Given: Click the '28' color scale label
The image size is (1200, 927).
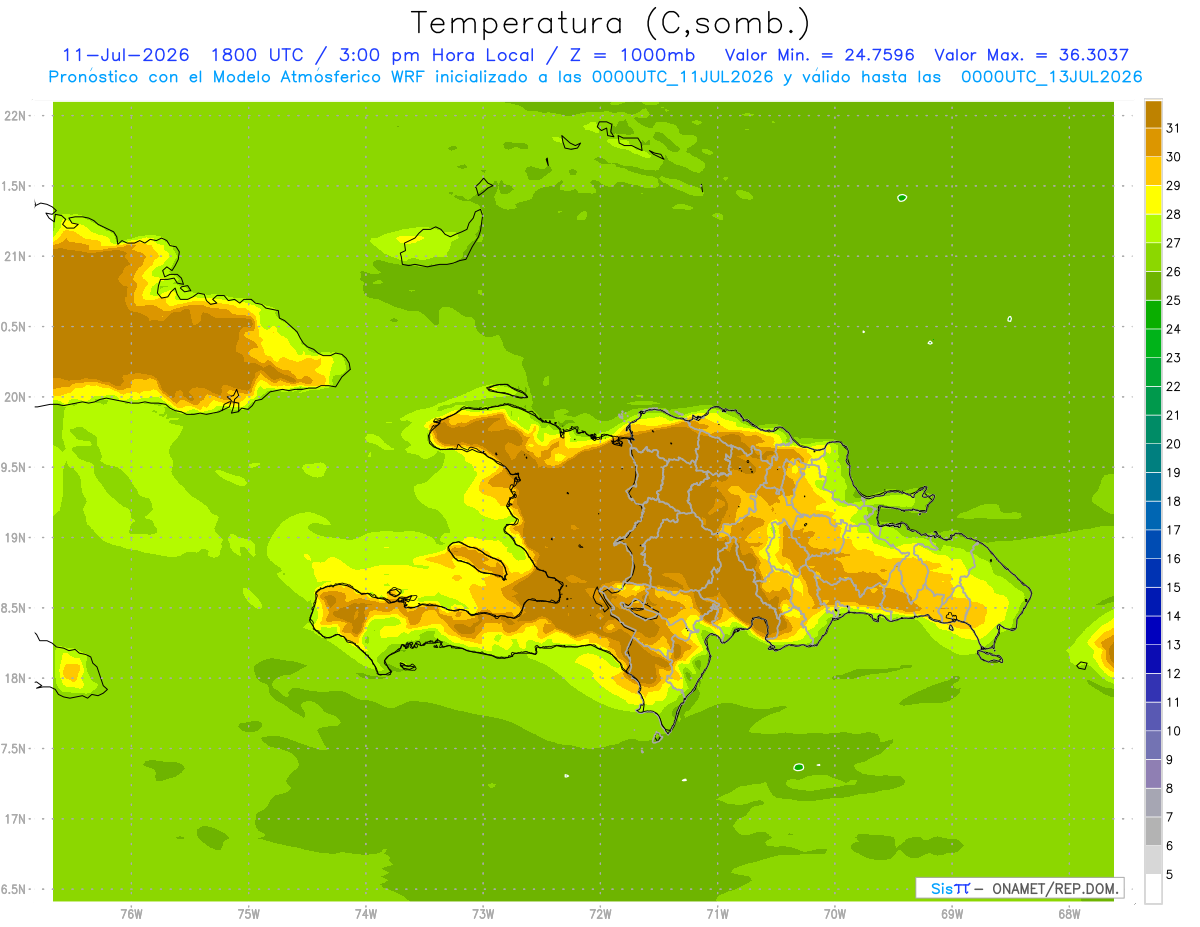Looking at the screenshot, I should click(1174, 214).
